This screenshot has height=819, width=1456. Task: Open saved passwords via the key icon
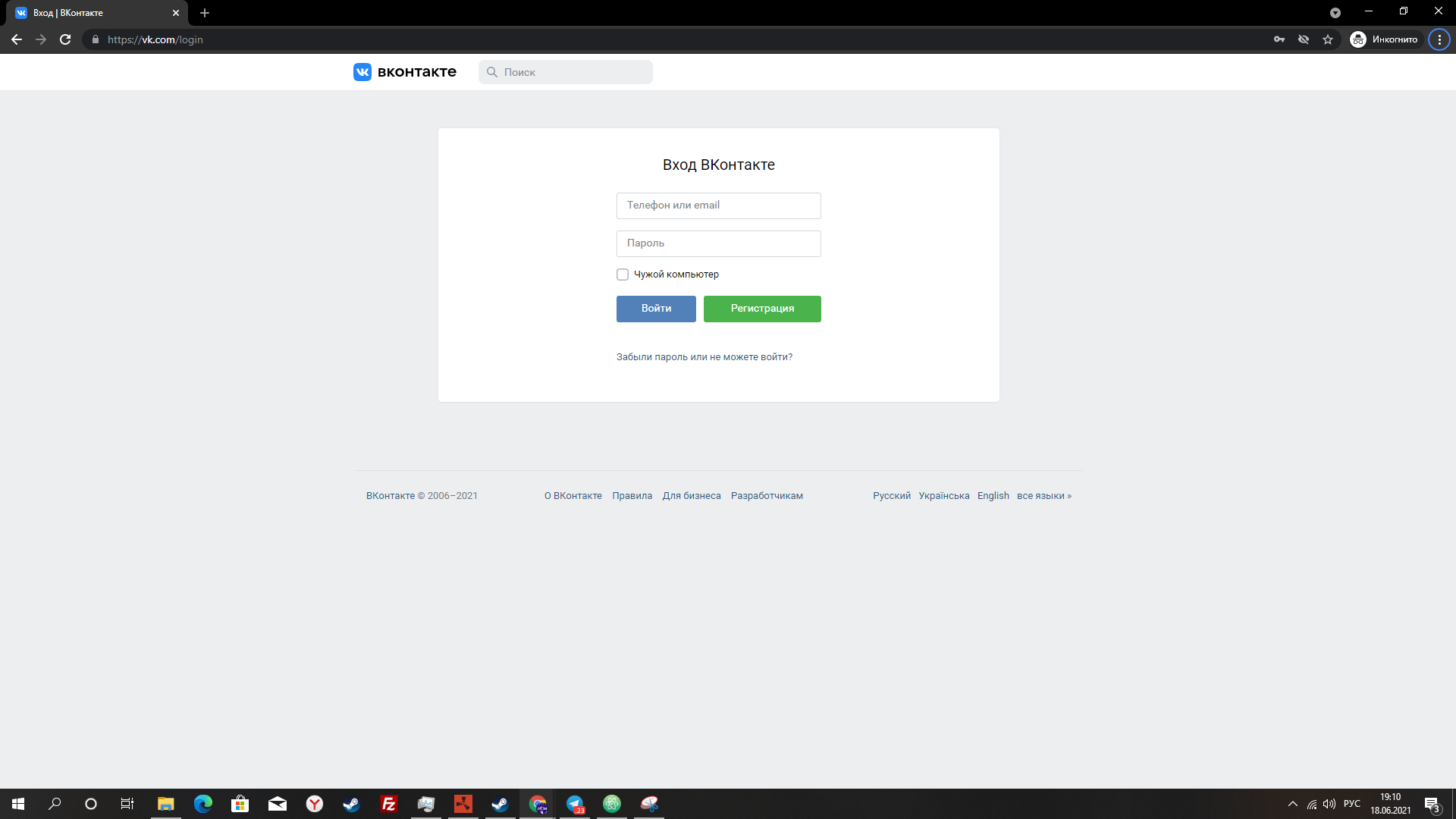[x=1279, y=39]
